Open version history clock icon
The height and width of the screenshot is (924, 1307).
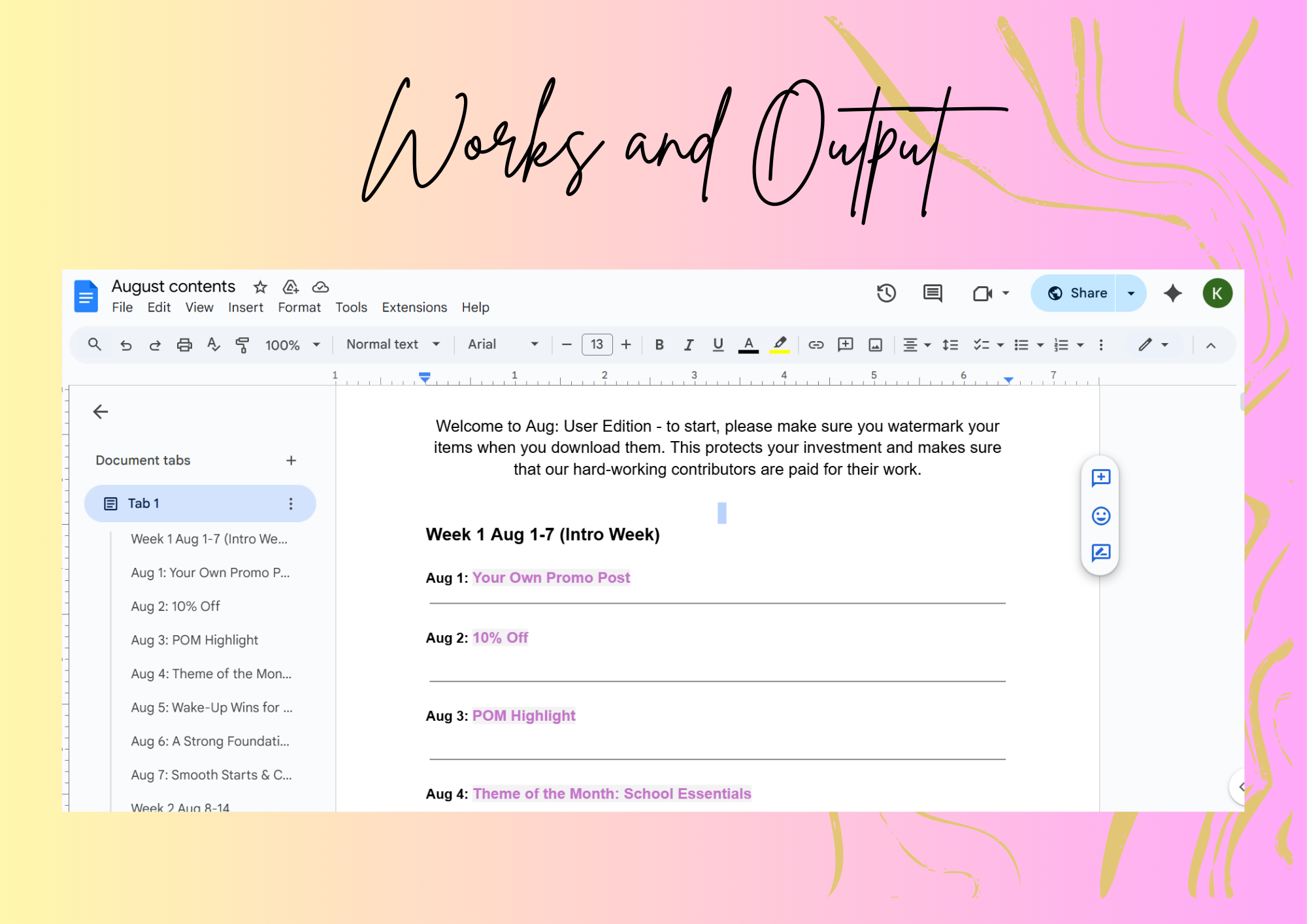(885, 293)
